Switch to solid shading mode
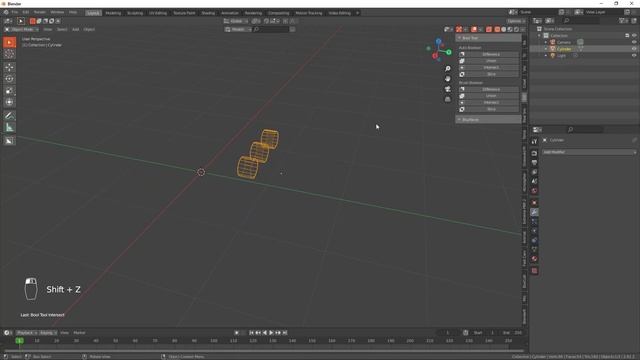 point(504,29)
